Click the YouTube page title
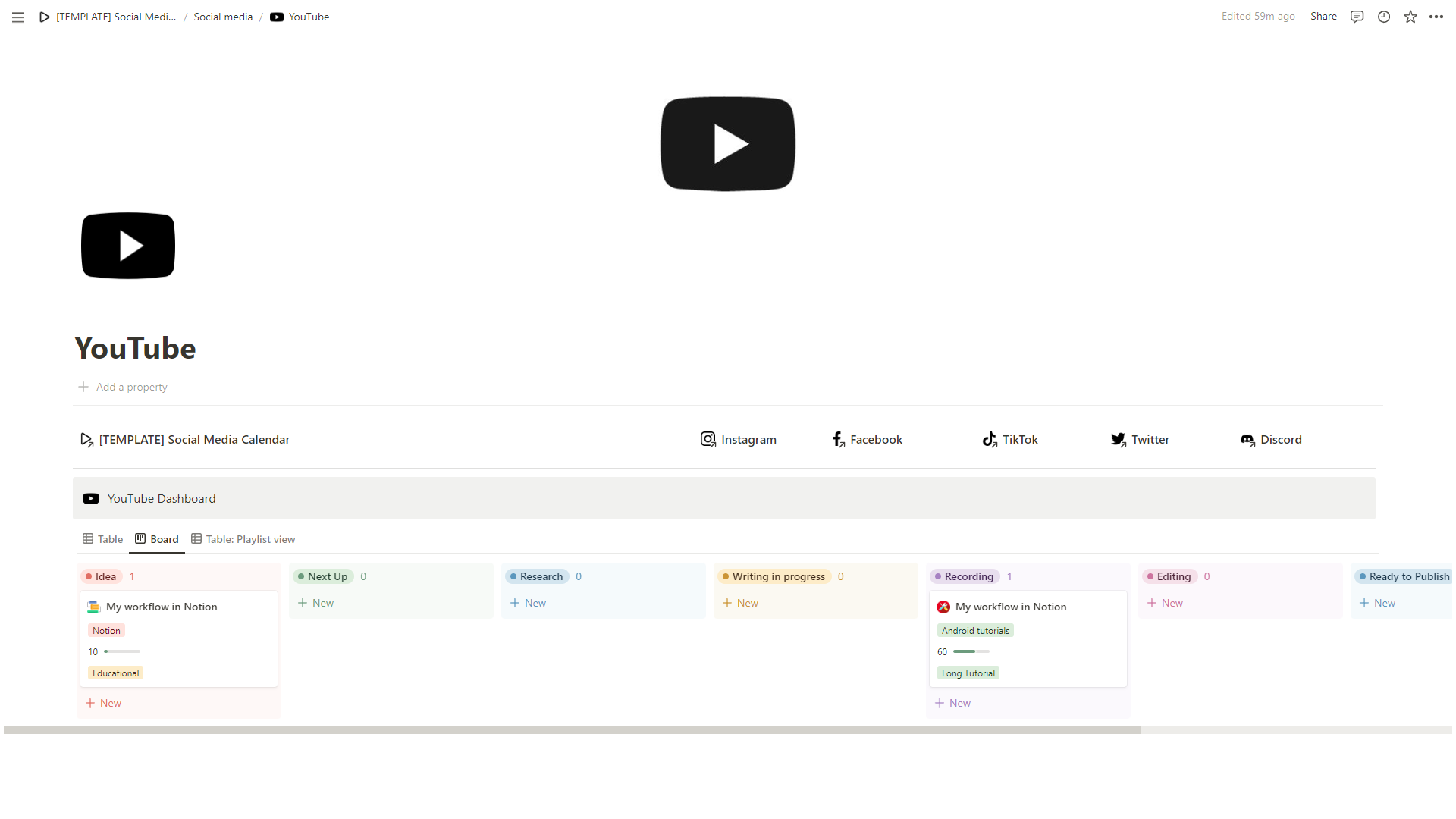 coord(135,348)
